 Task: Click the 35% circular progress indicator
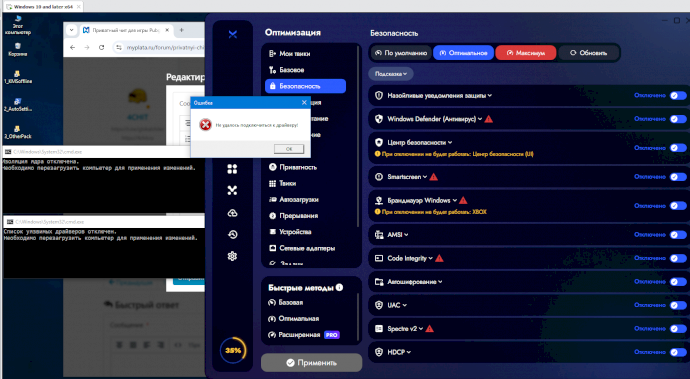pyautogui.click(x=233, y=350)
